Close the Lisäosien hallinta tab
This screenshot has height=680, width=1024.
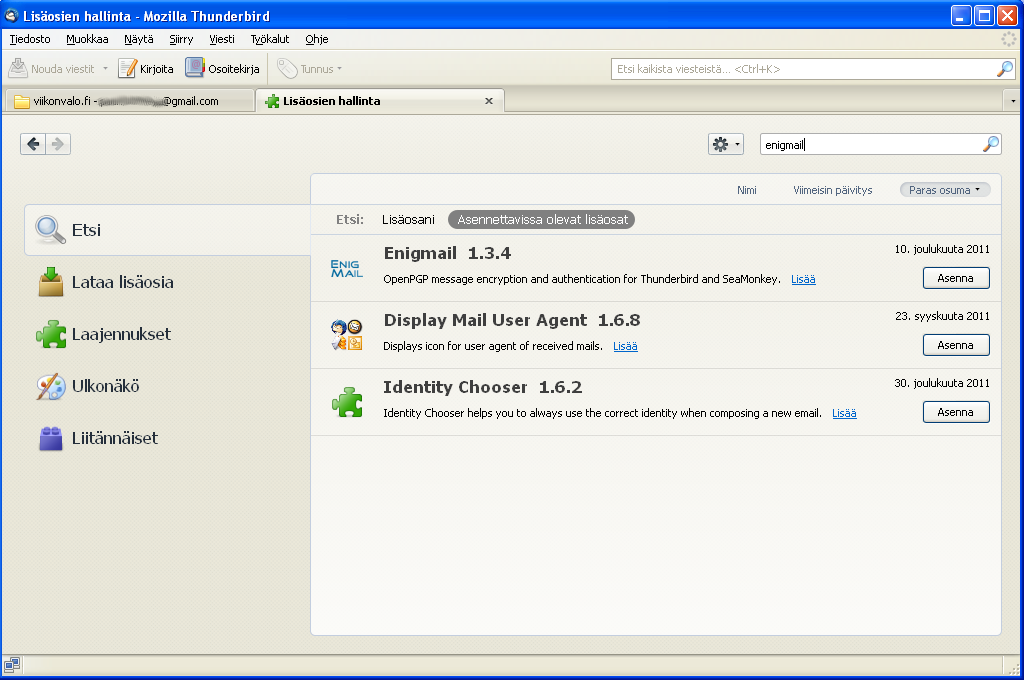pos(488,101)
